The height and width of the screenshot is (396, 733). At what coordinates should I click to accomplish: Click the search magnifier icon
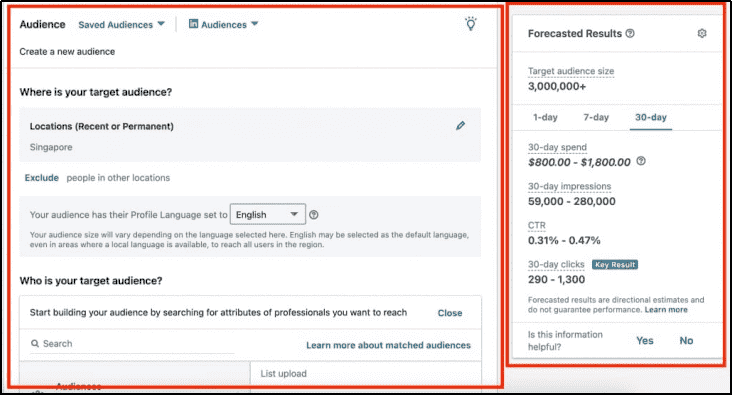[35, 344]
